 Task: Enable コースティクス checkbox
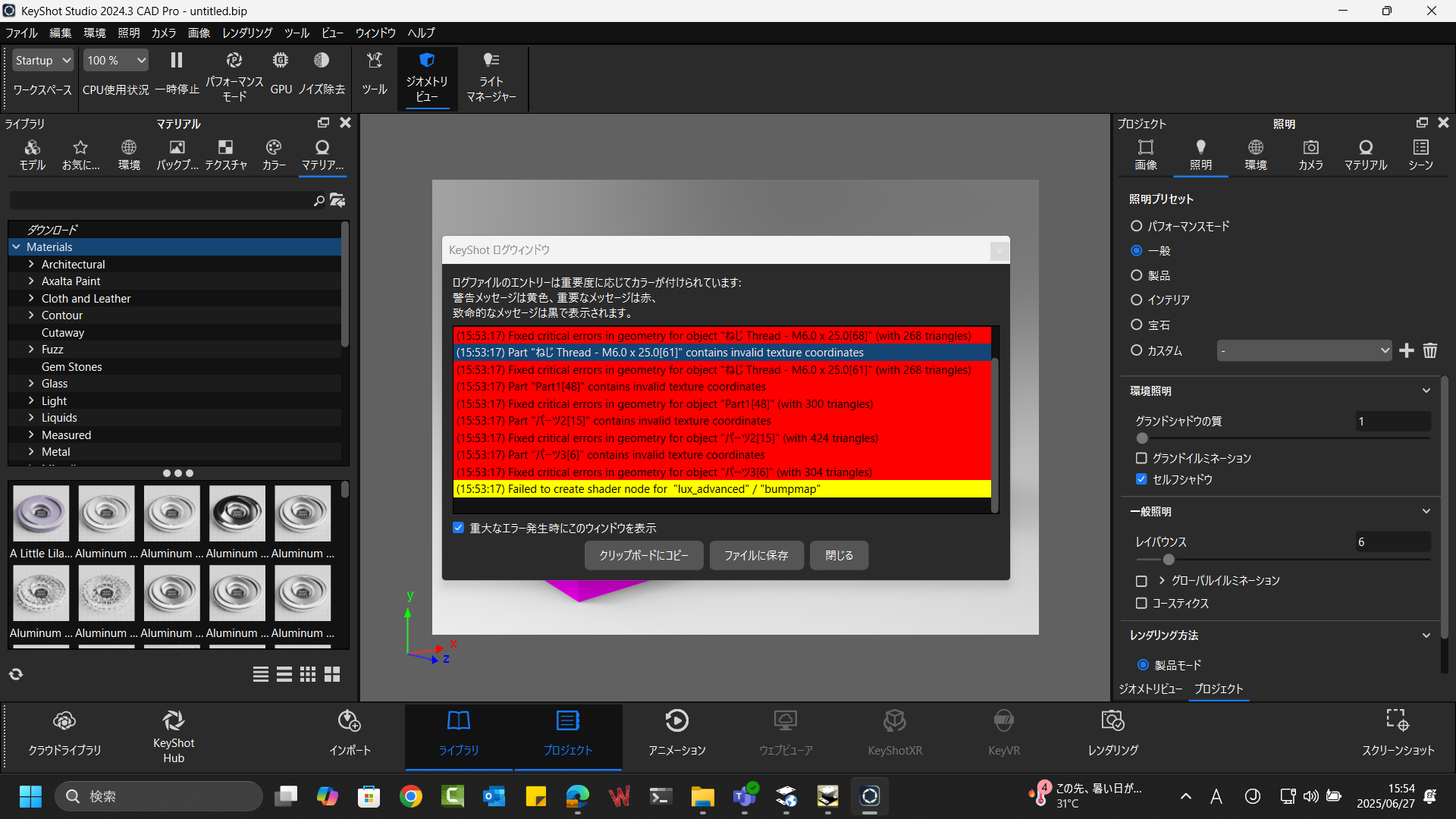(1141, 604)
